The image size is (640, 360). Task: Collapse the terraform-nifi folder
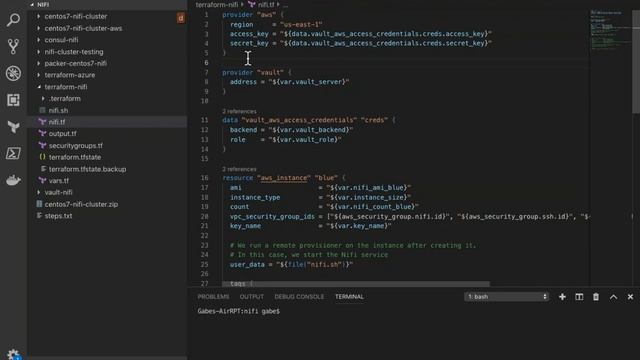(x=39, y=87)
